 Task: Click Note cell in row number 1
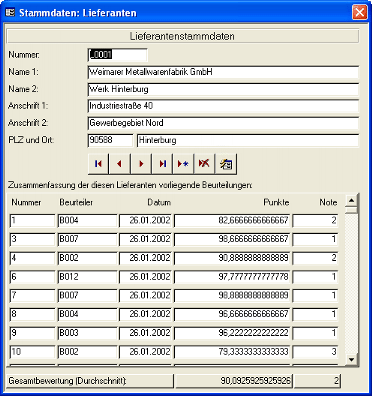click(x=315, y=221)
